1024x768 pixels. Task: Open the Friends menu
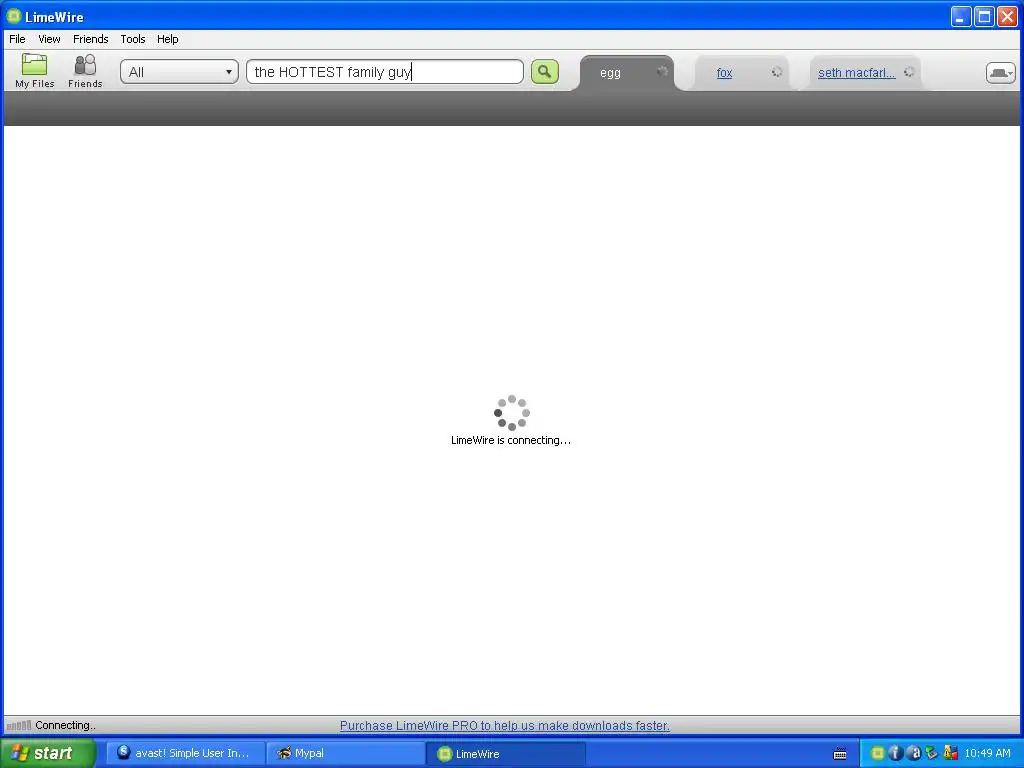[91, 39]
